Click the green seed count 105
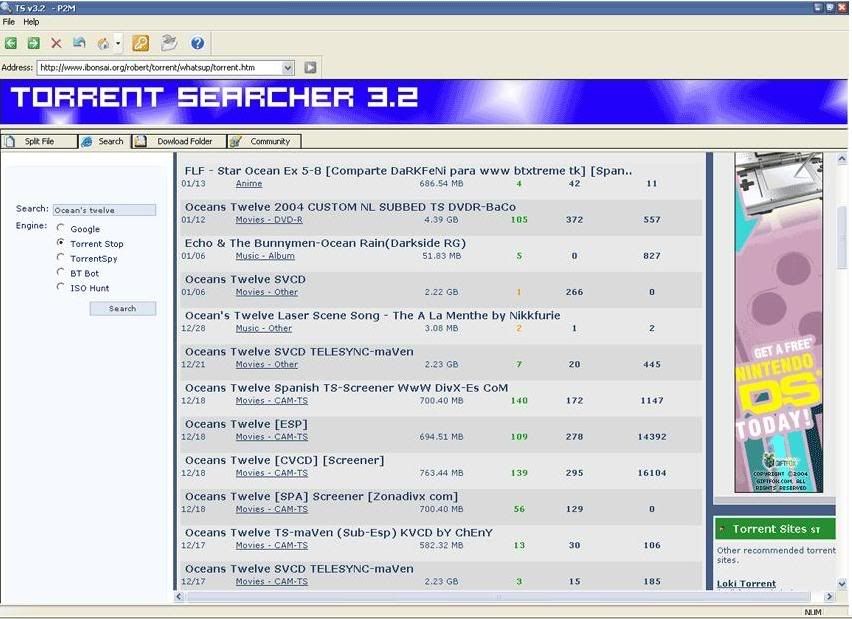Screen dimensions: 852x619 pyautogui.click(x=519, y=220)
